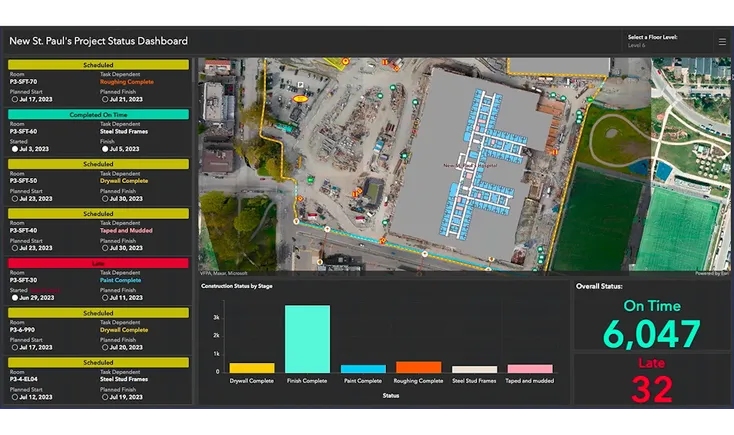Click the yellow Drywall Complete bar

click(x=252, y=368)
